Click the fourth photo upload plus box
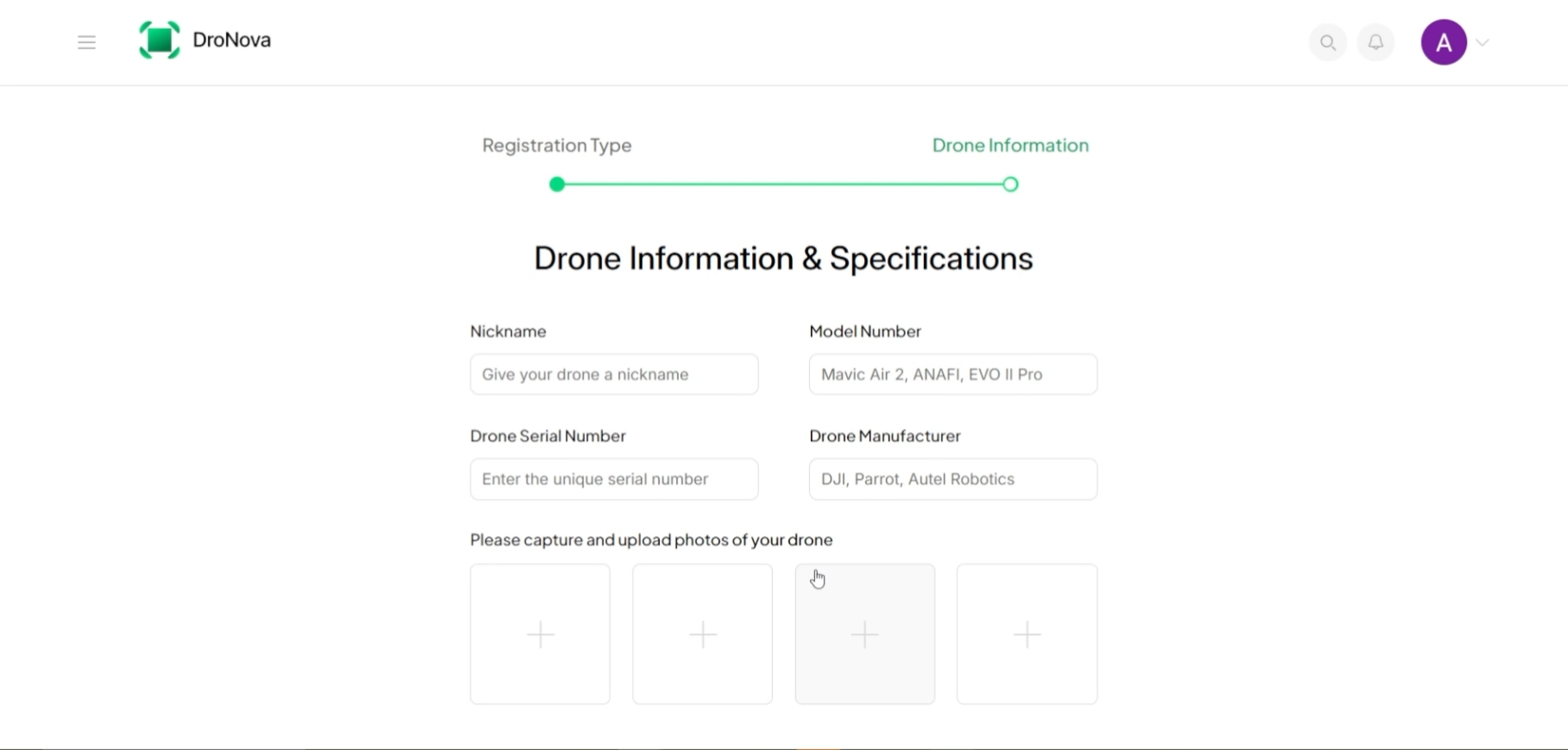Screen dimensions: 1568x750 pyautogui.click(x=1027, y=634)
